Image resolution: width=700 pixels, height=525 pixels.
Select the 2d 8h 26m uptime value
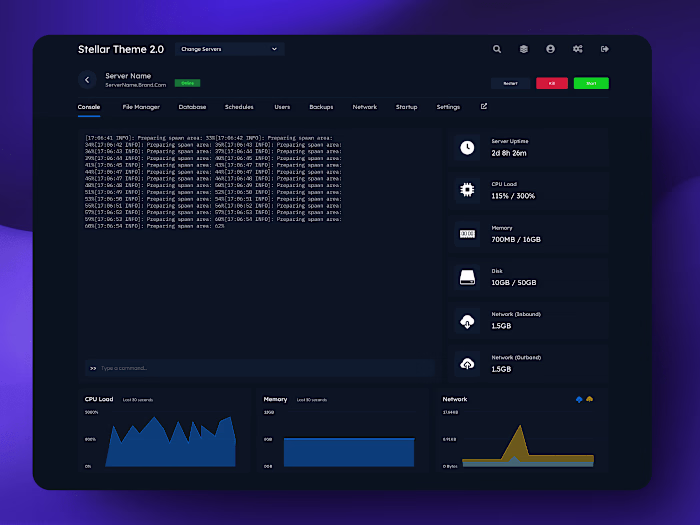pyautogui.click(x=509, y=153)
